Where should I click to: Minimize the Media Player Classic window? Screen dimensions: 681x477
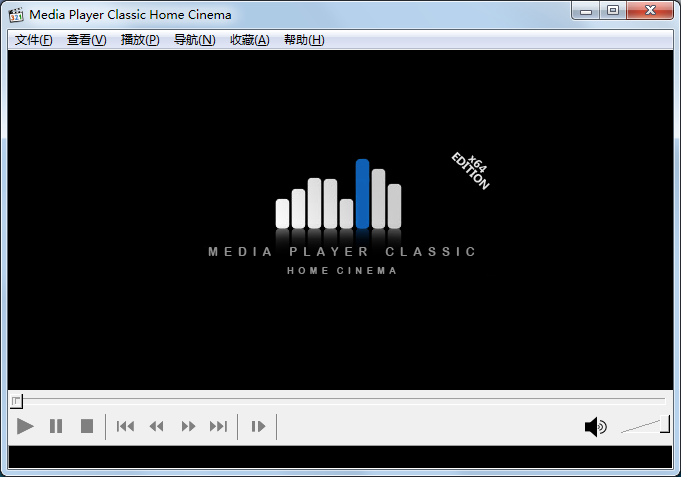coord(586,11)
